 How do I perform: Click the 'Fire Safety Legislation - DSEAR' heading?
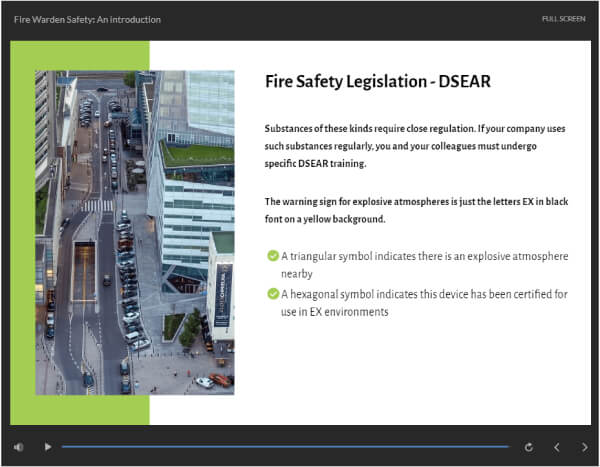(378, 82)
